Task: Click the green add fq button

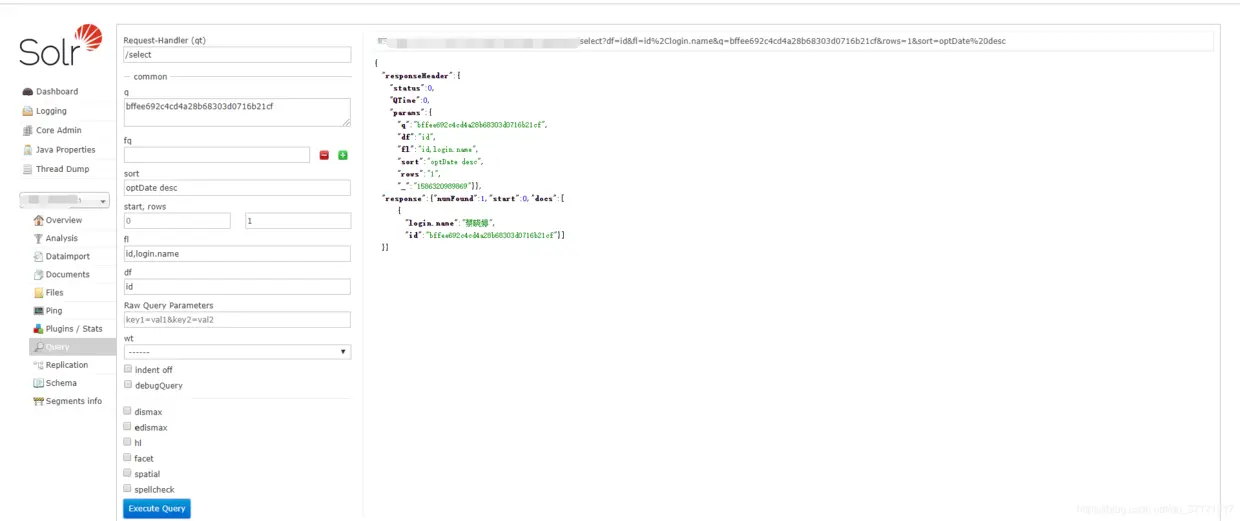Action: click(x=343, y=155)
